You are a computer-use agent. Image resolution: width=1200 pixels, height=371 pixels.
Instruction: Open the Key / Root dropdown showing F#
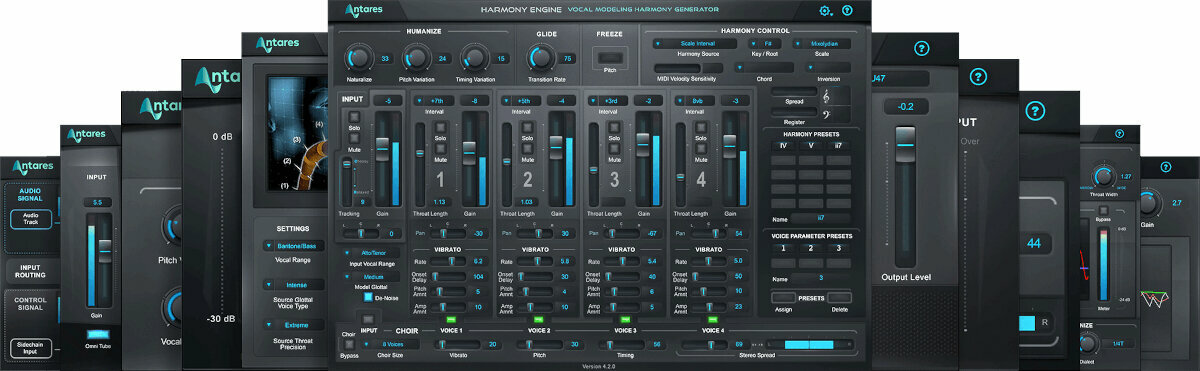point(765,44)
